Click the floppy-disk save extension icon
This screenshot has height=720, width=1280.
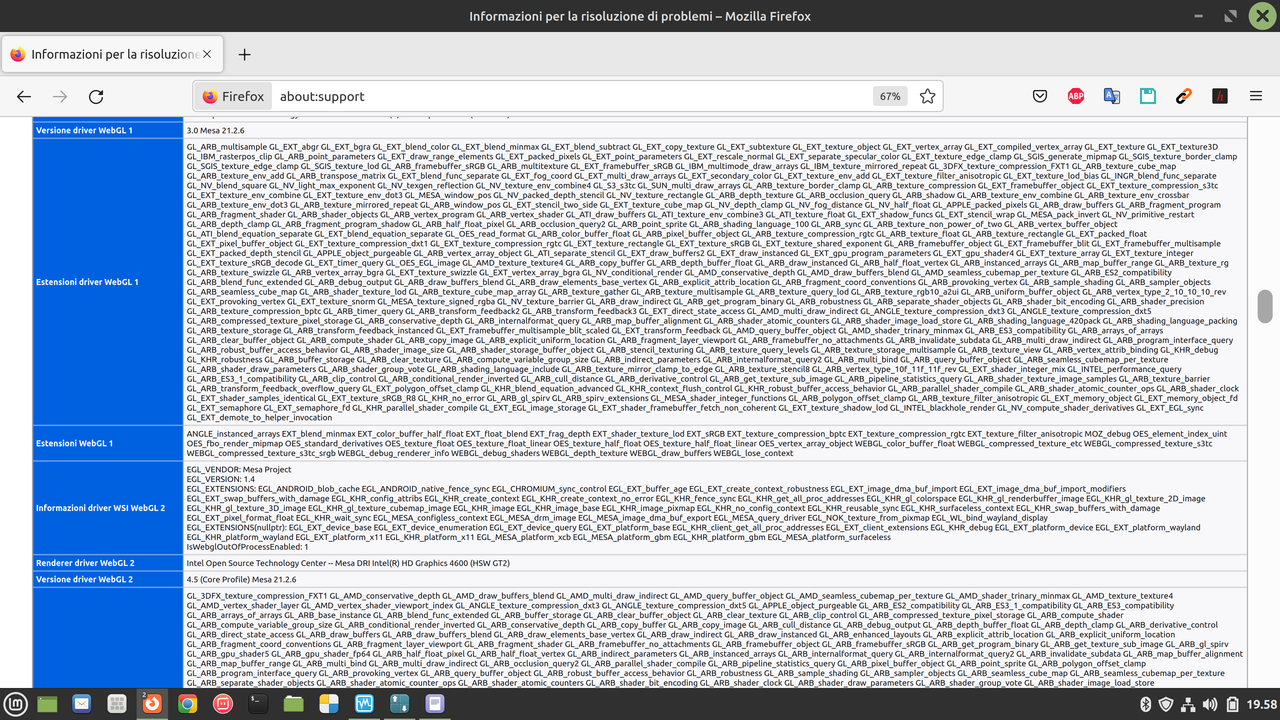pyautogui.click(x=1147, y=96)
